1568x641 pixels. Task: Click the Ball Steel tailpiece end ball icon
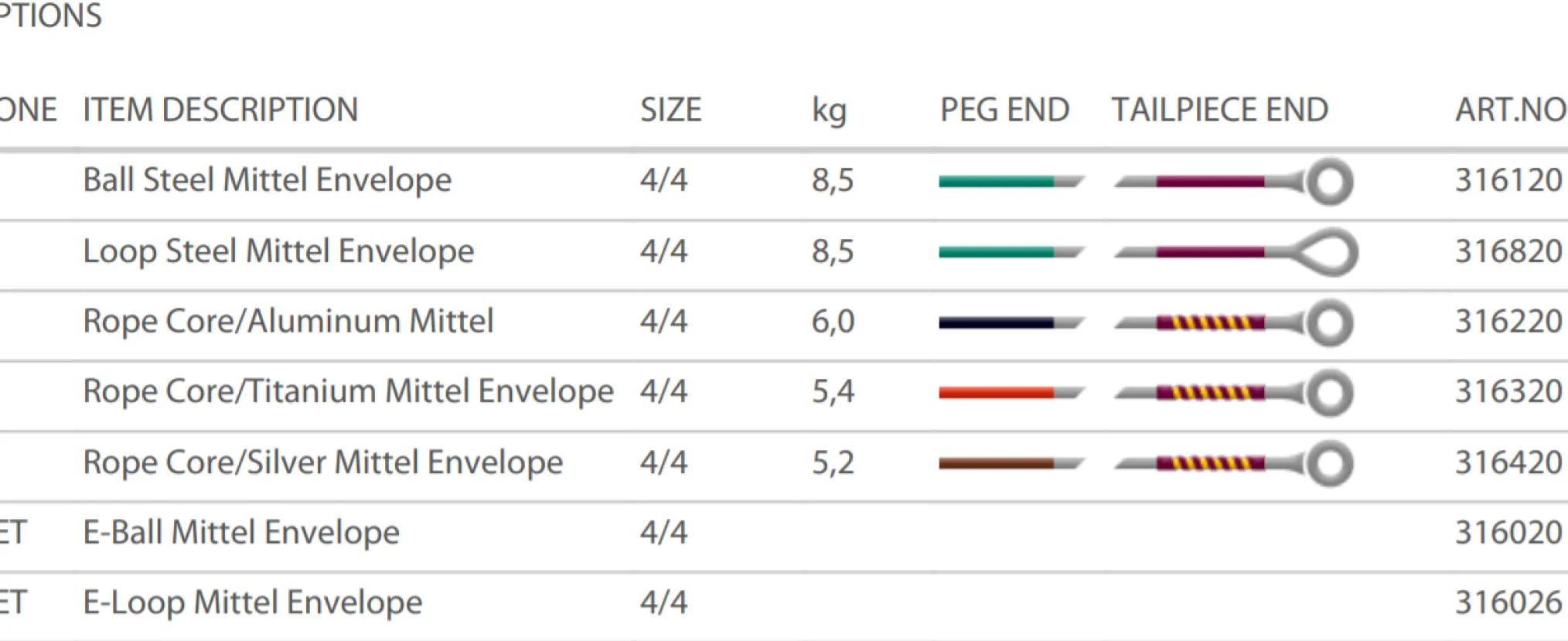1329,182
